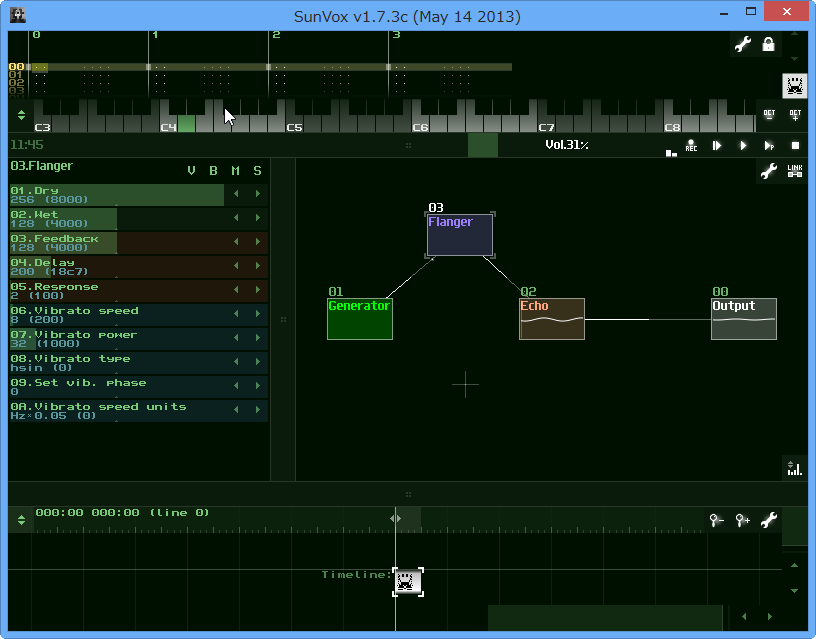Select the pattern icon on the timeline
816x639 pixels.
tap(407, 582)
